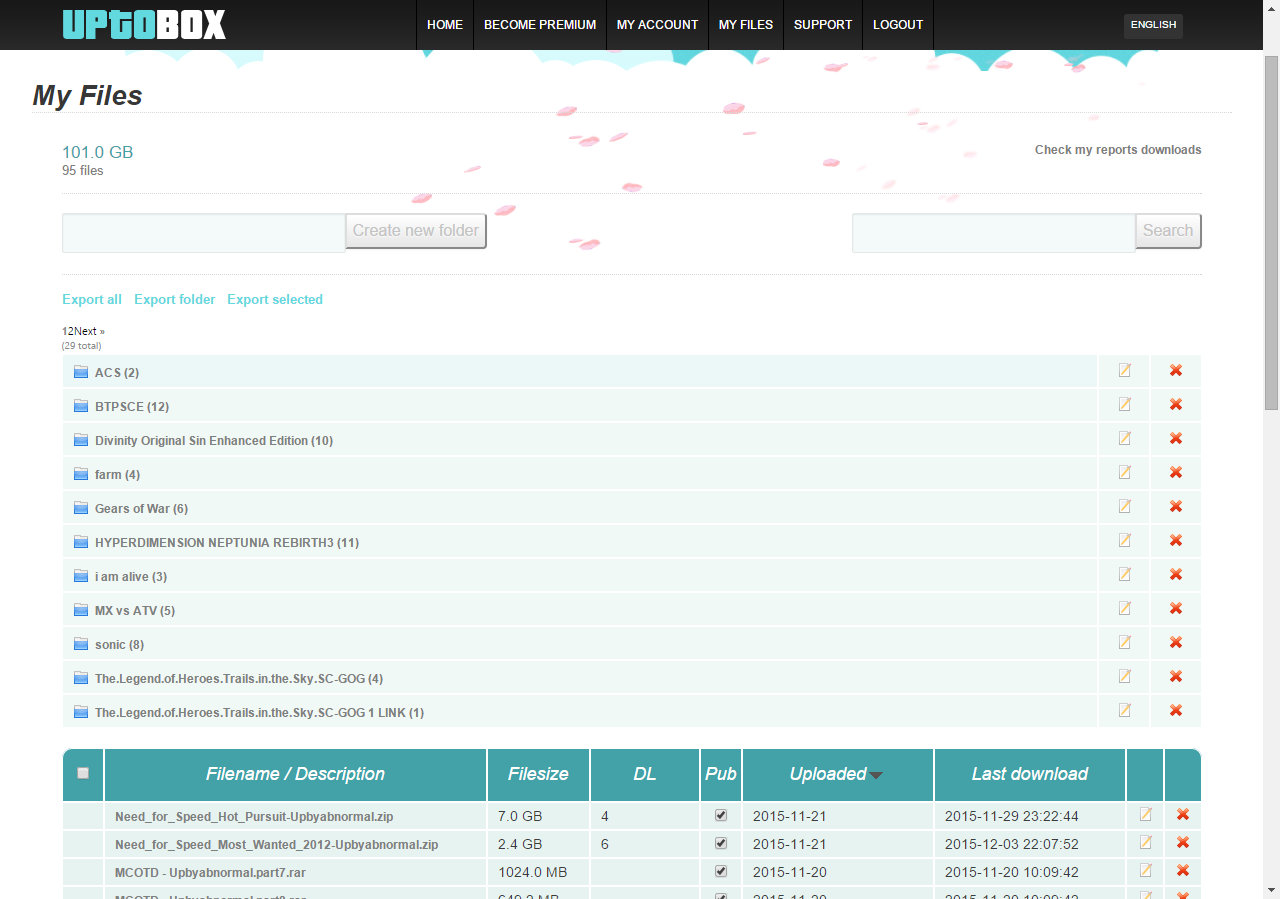The image size is (1280, 899).
Task: Sort the table by Filename / Description
Action: tap(295, 774)
